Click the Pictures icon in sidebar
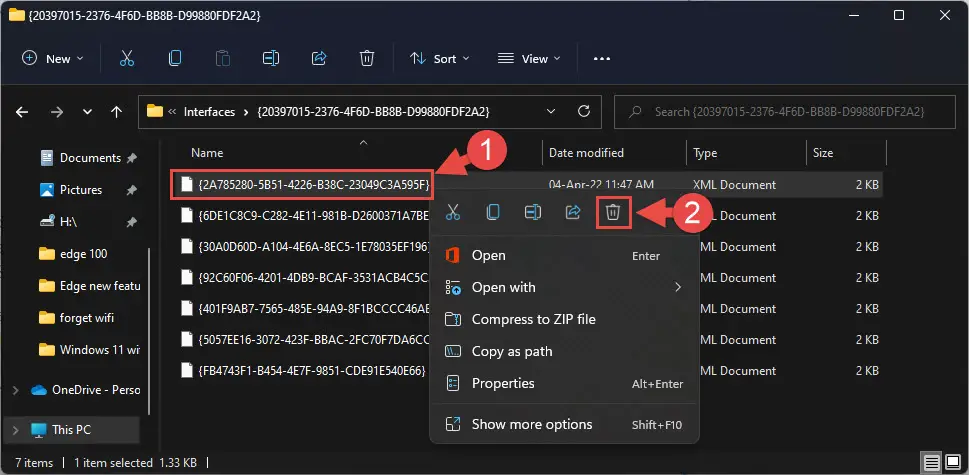Image resolution: width=969 pixels, height=475 pixels. click(46, 190)
